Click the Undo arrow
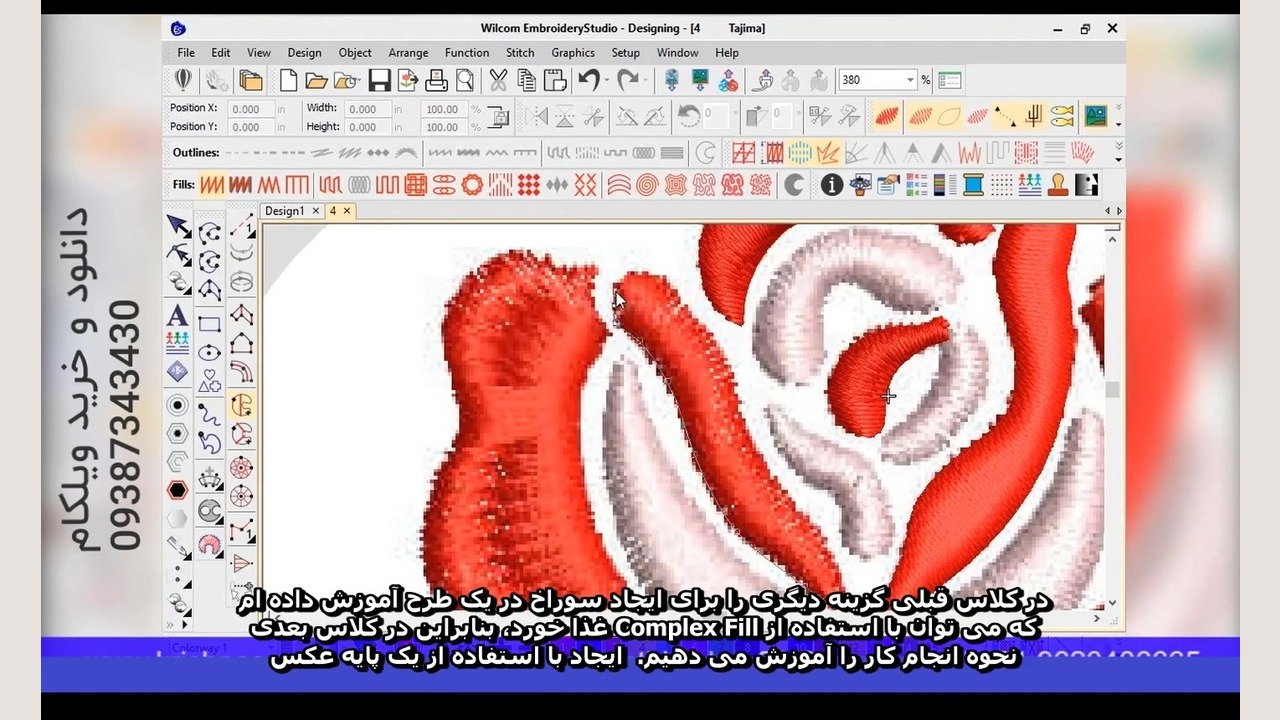1280x720 pixels. [x=587, y=81]
